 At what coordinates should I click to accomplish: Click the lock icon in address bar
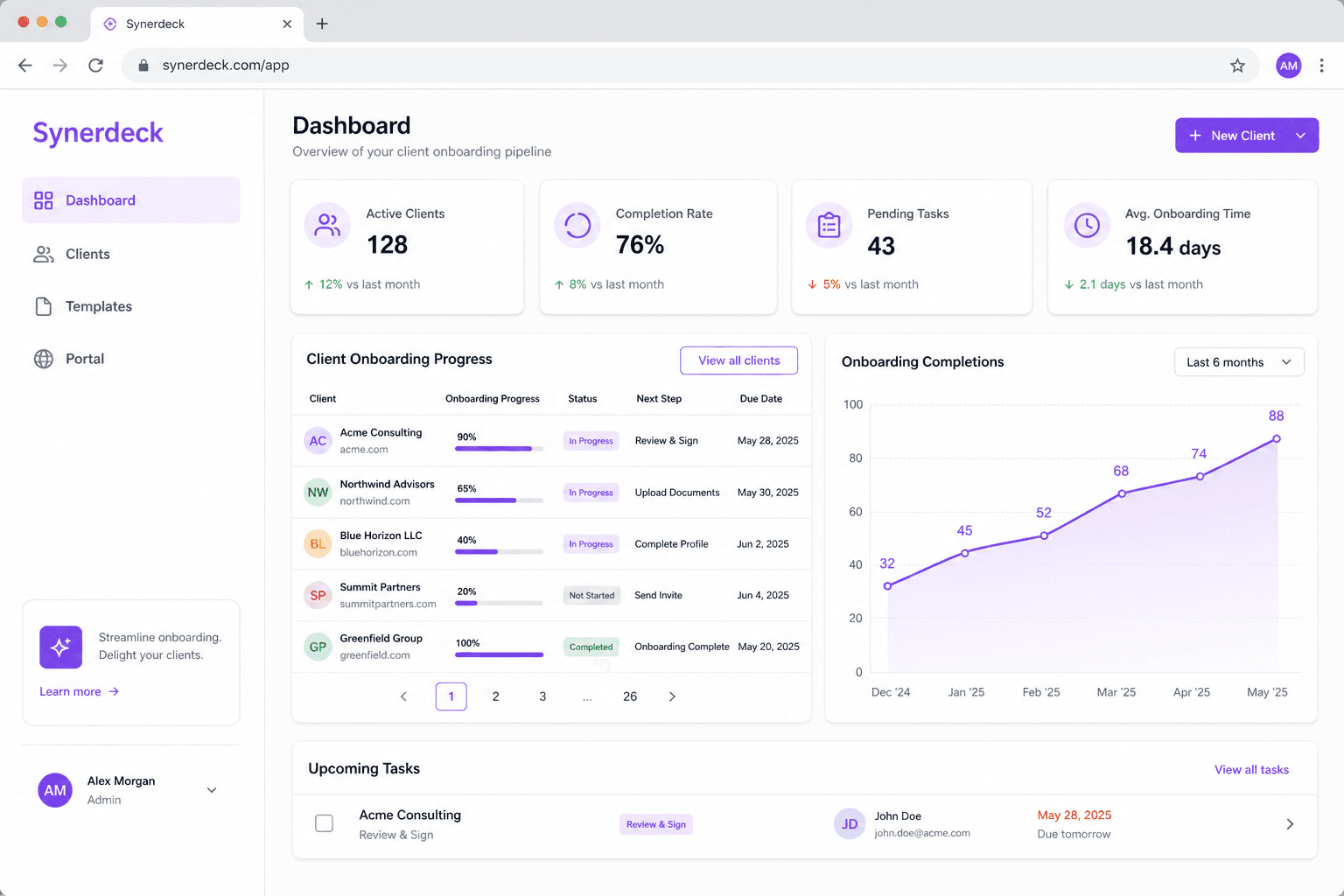pyautogui.click(x=143, y=66)
